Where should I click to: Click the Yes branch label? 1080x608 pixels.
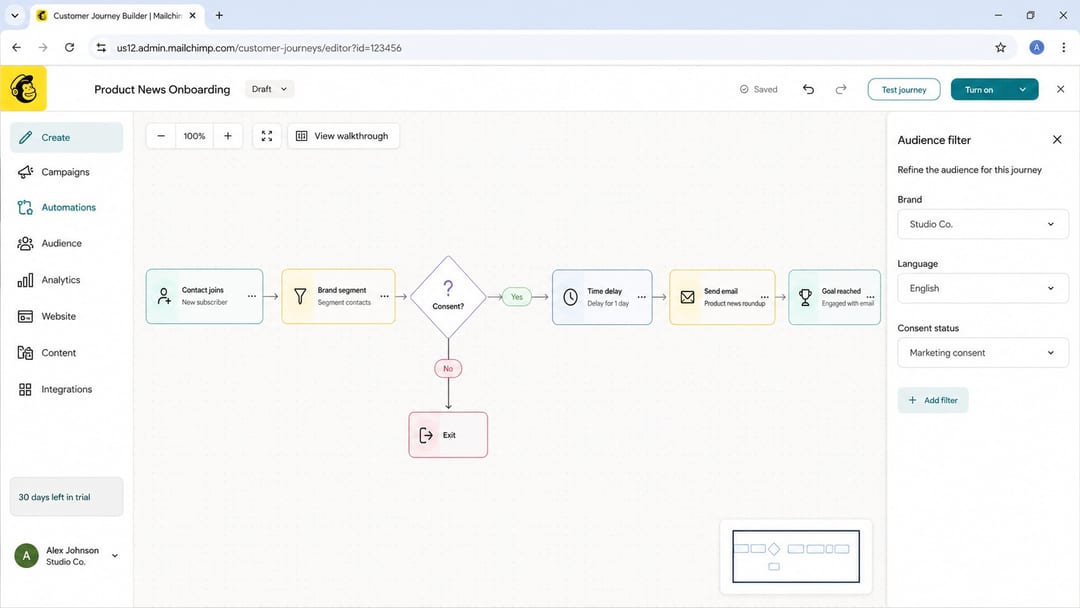[x=517, y=297]
